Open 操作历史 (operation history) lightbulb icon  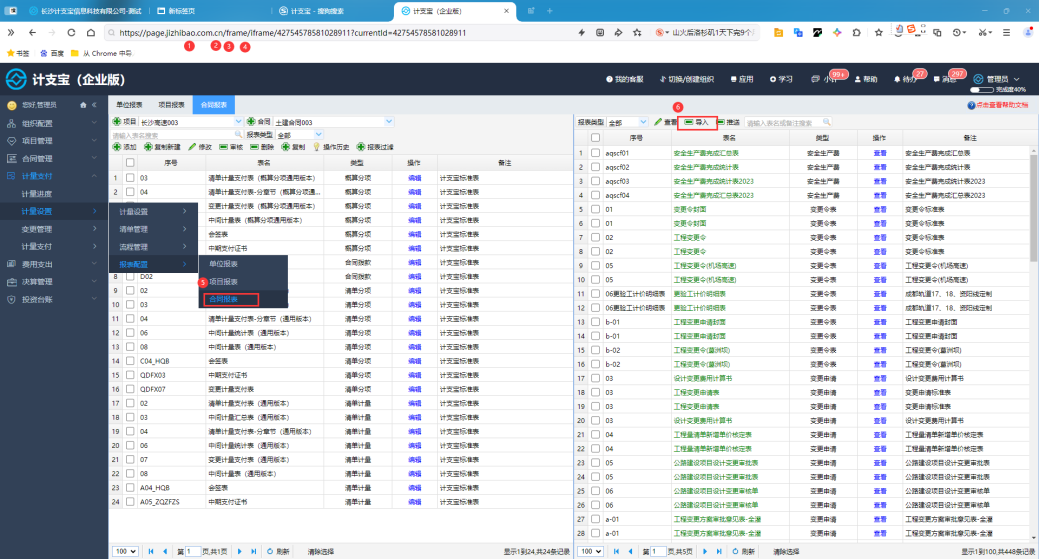tap(316, 147)
